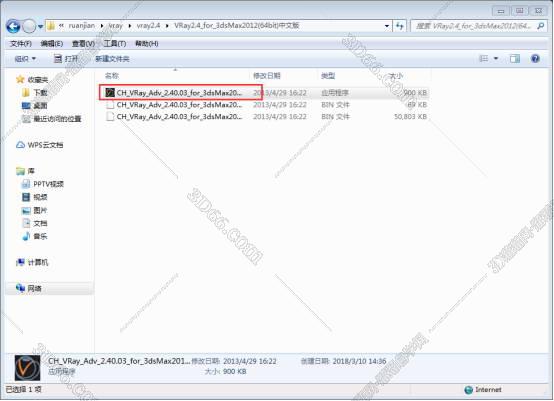Screen dimensions: 554x401
Task: Select 网络 in the navigation pane
Action: [34, 288]
